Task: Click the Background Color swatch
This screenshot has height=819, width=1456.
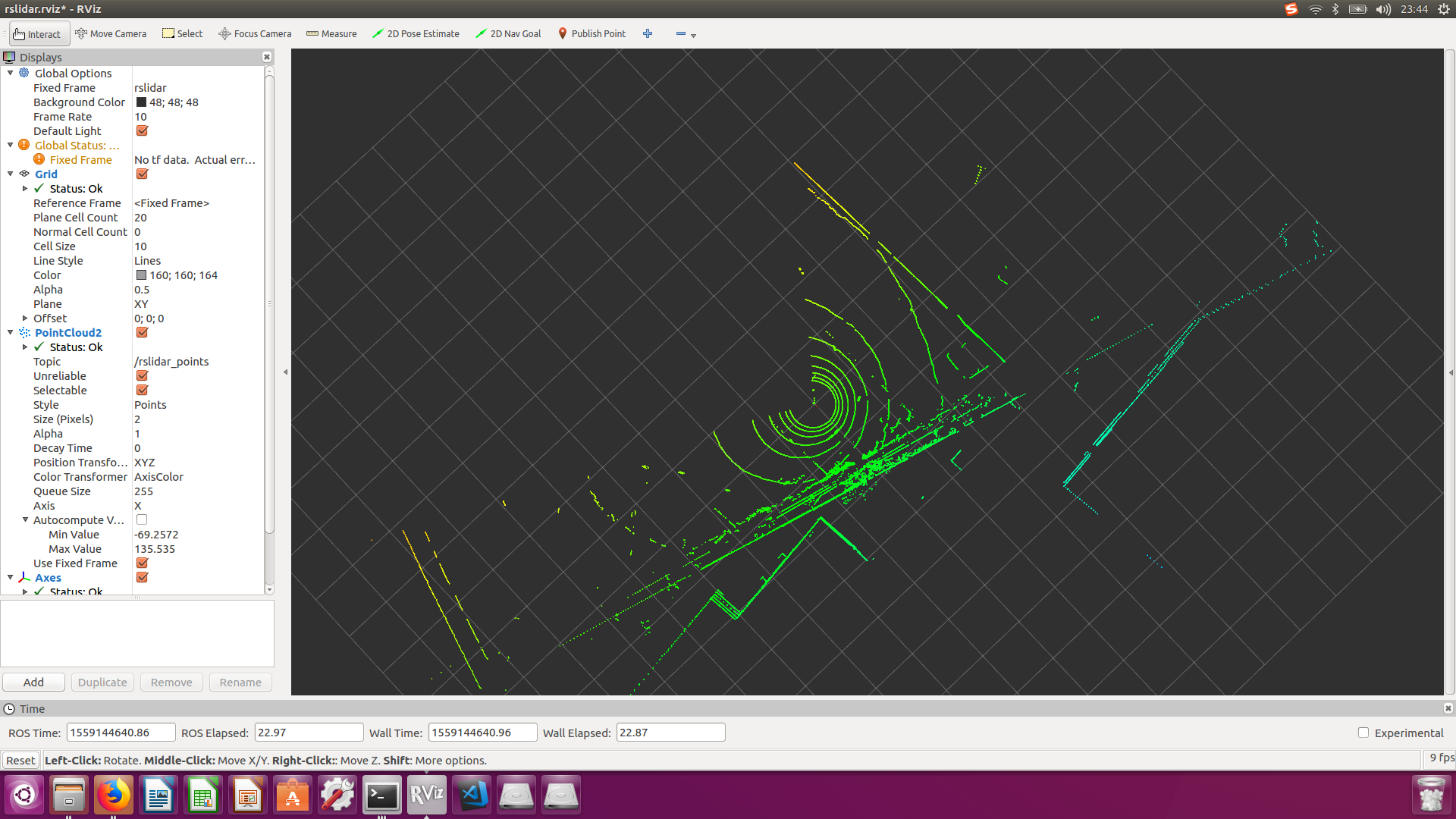Action: pos(141,102)
